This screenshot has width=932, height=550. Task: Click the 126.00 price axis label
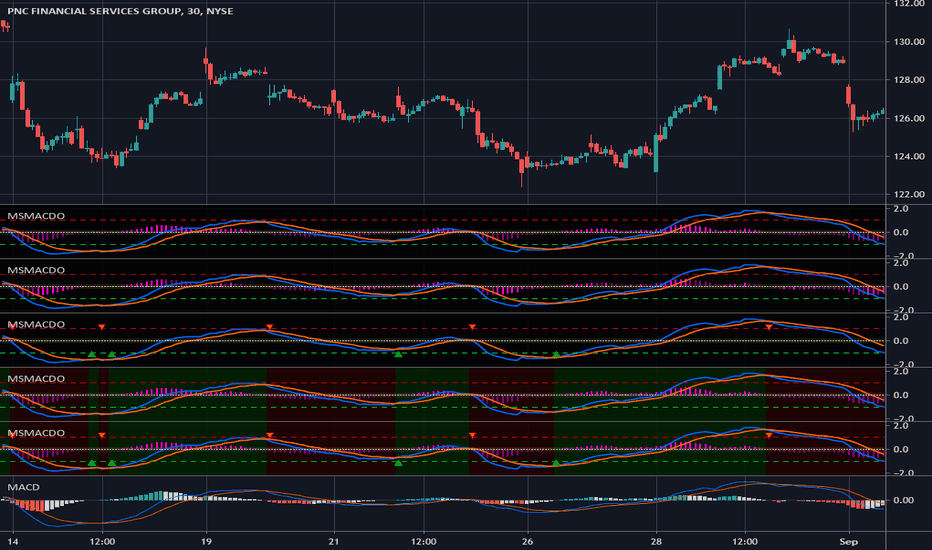pos(909,118)
